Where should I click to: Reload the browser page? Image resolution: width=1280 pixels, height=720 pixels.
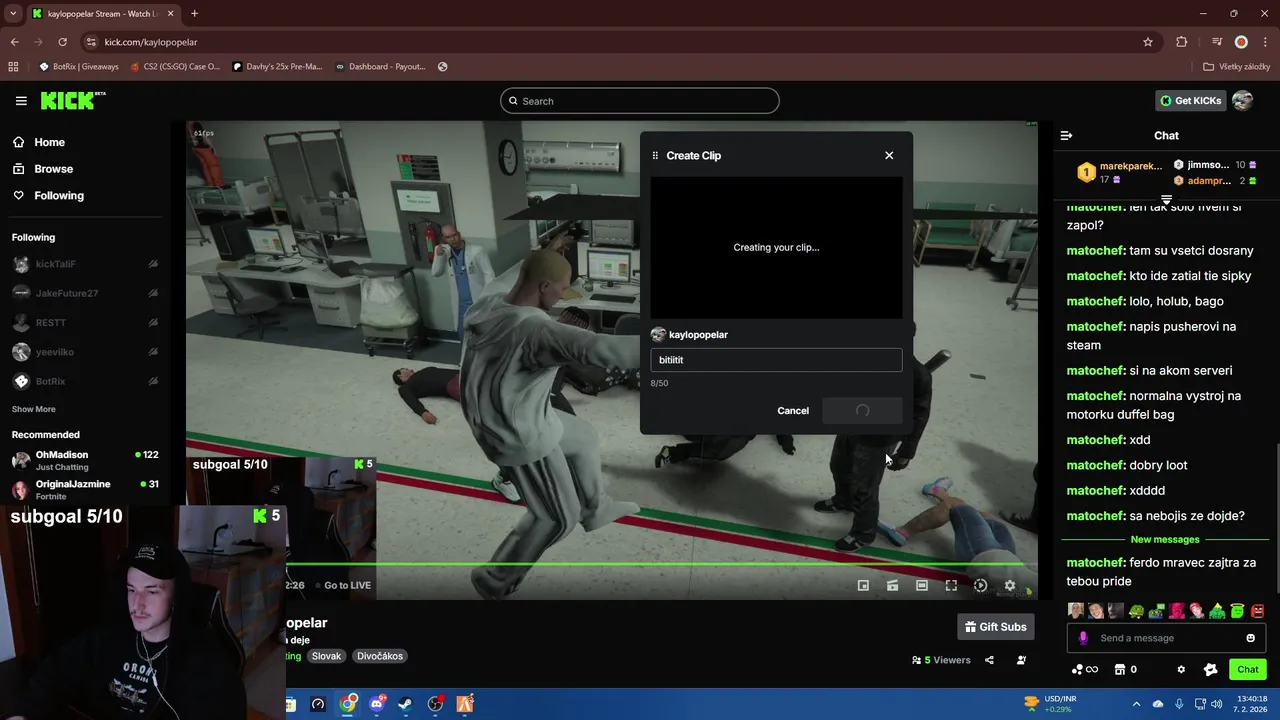(62, 42)
